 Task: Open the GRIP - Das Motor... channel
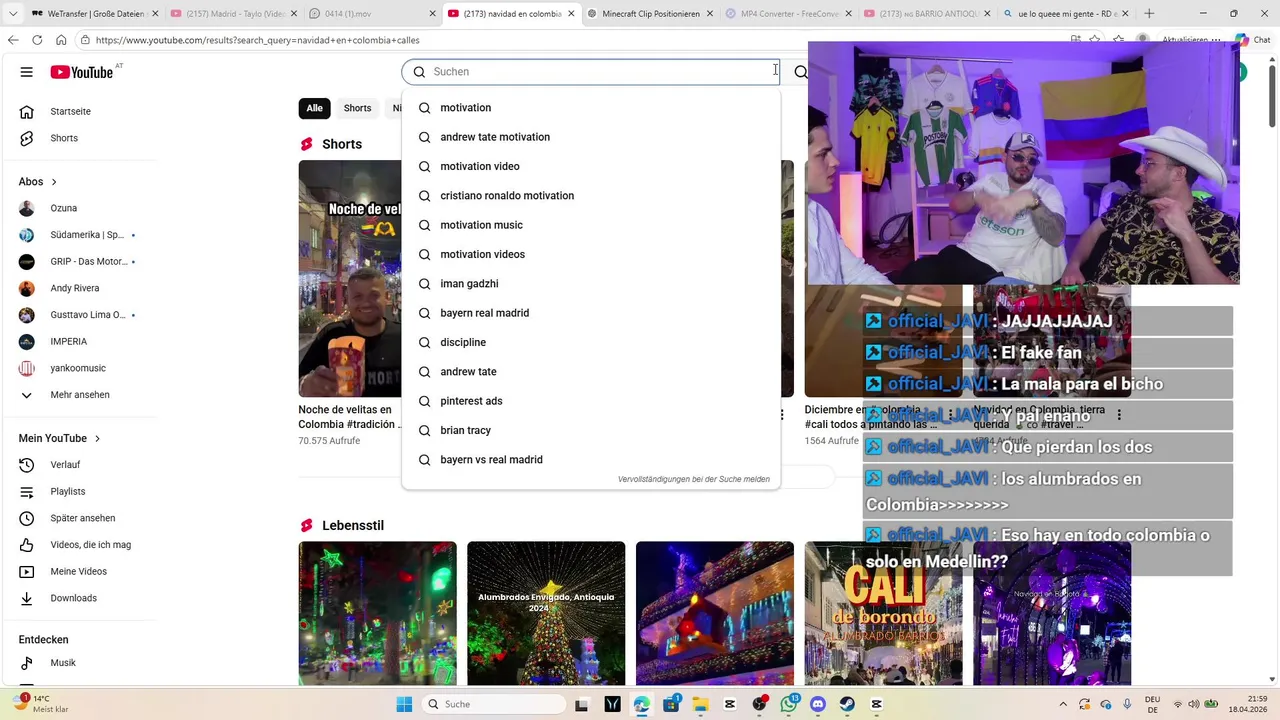pyautogui.click(x=88, y=261)
